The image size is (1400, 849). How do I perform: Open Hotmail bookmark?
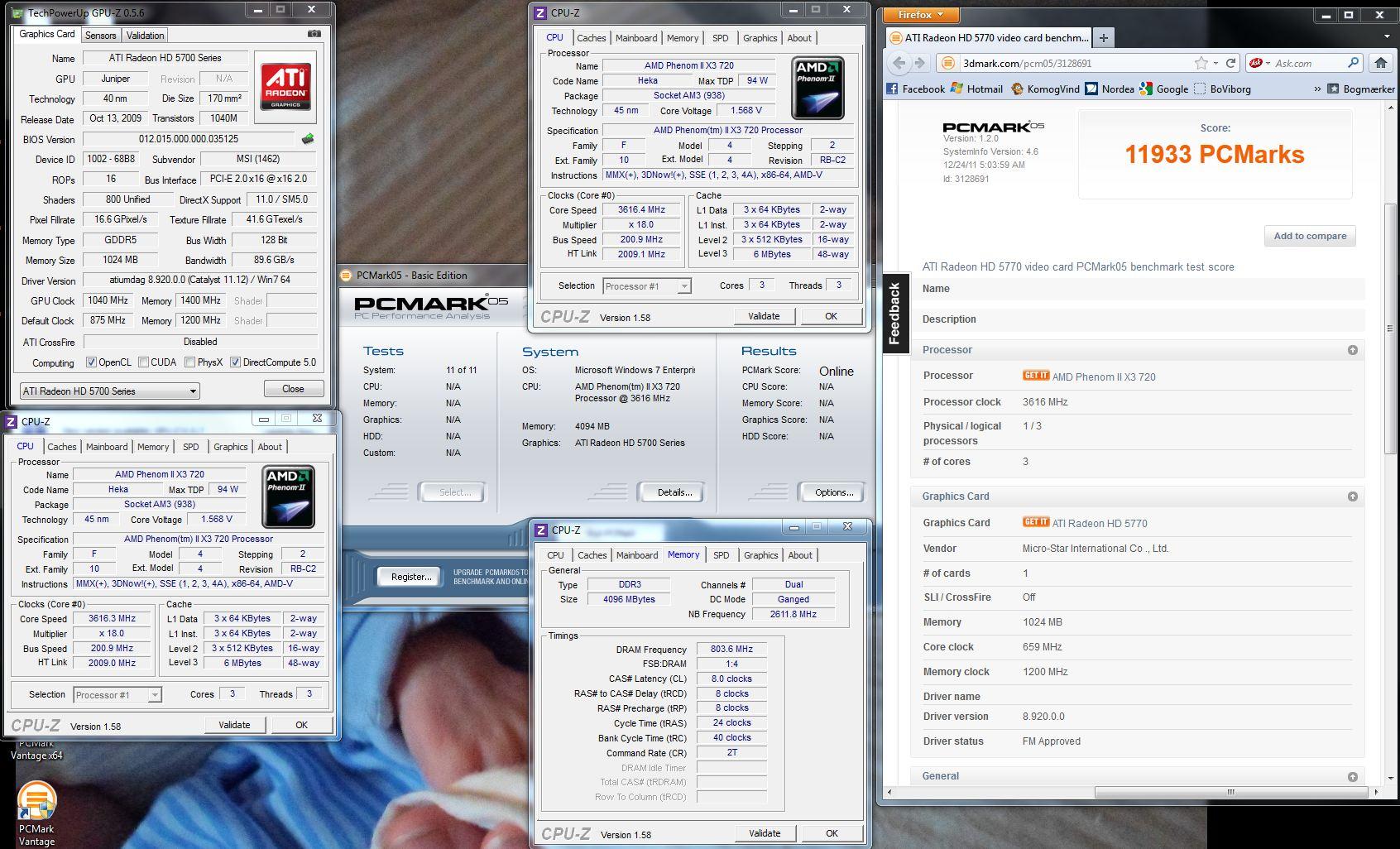click(x=976, y=89)
